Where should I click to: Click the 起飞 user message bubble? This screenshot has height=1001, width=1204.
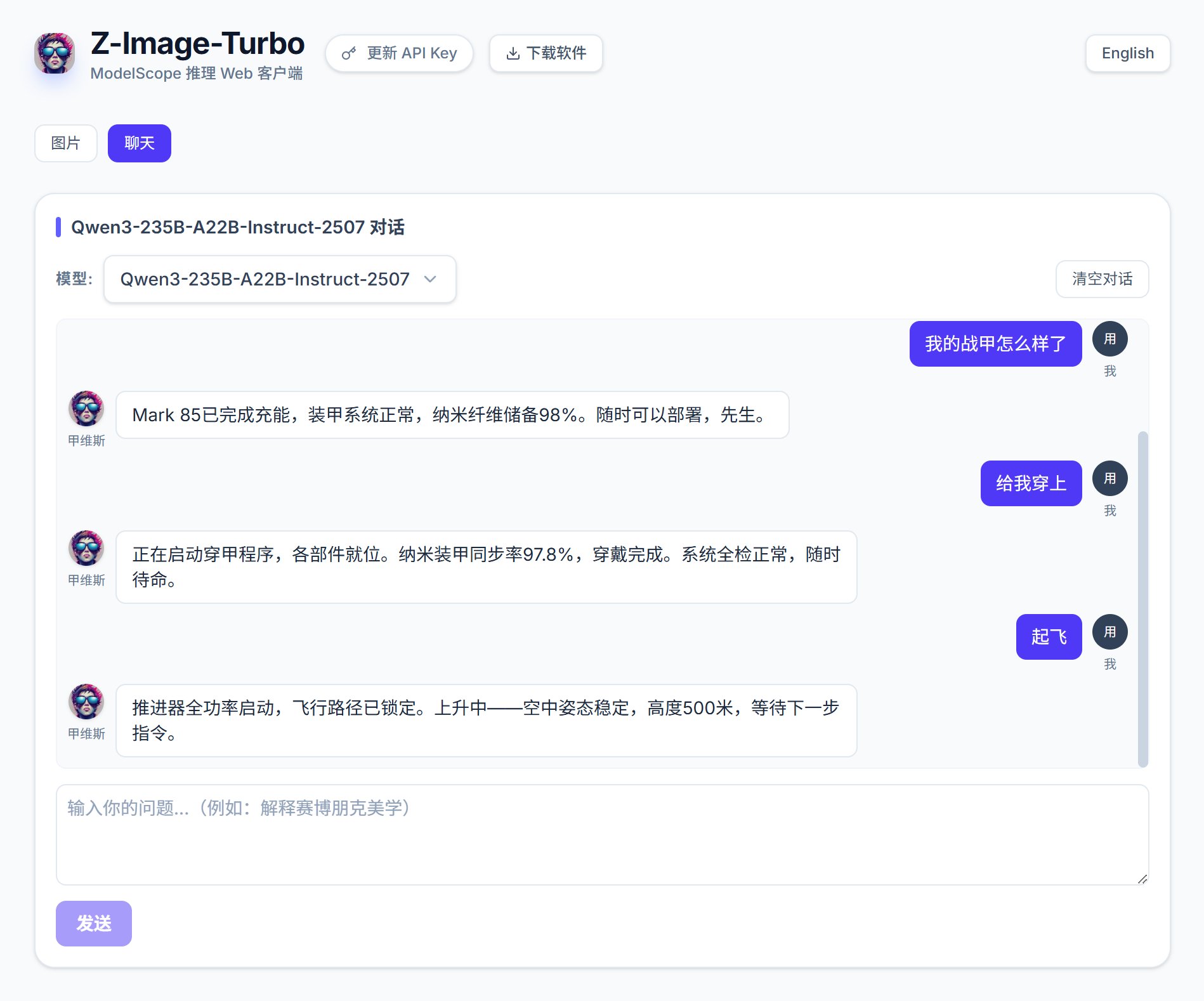tap(1049, 637)
